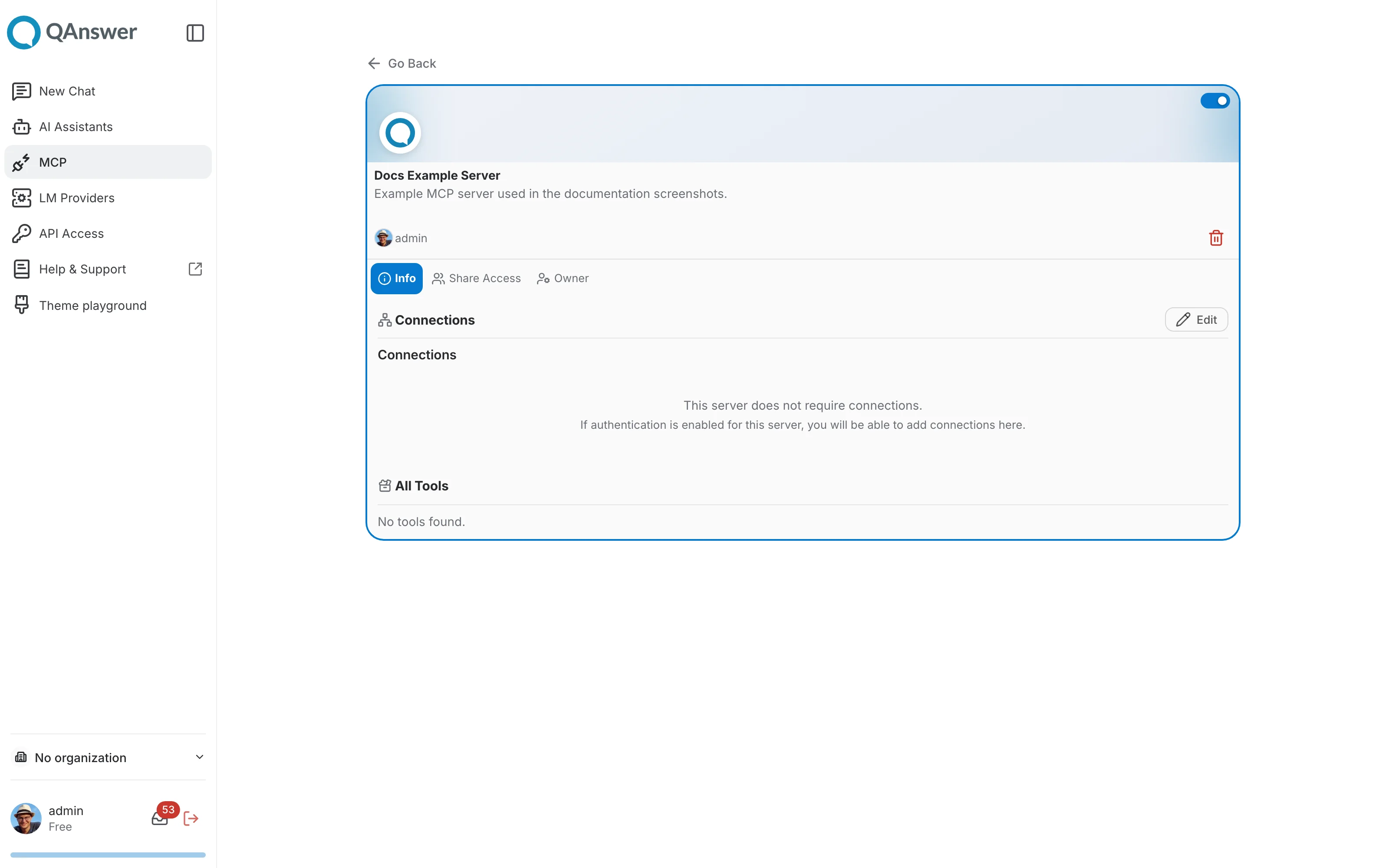Open LM Providers page
1389x868 pixels.
coord(108,198)
